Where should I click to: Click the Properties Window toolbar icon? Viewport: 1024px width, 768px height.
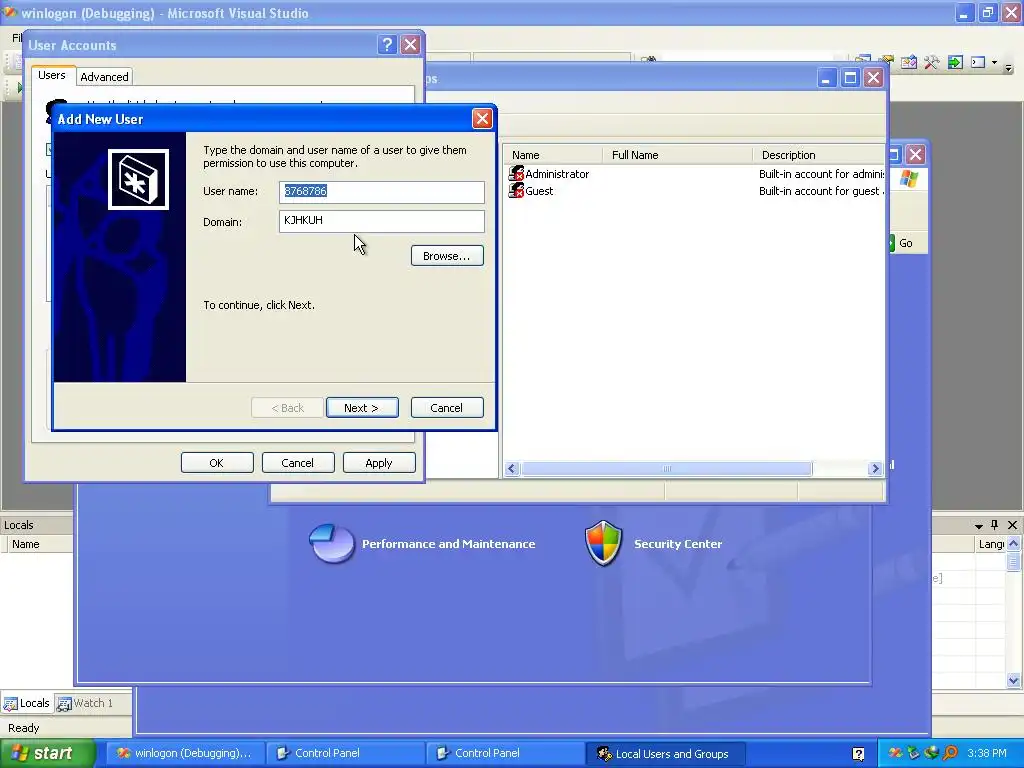(x=886, y=61)
